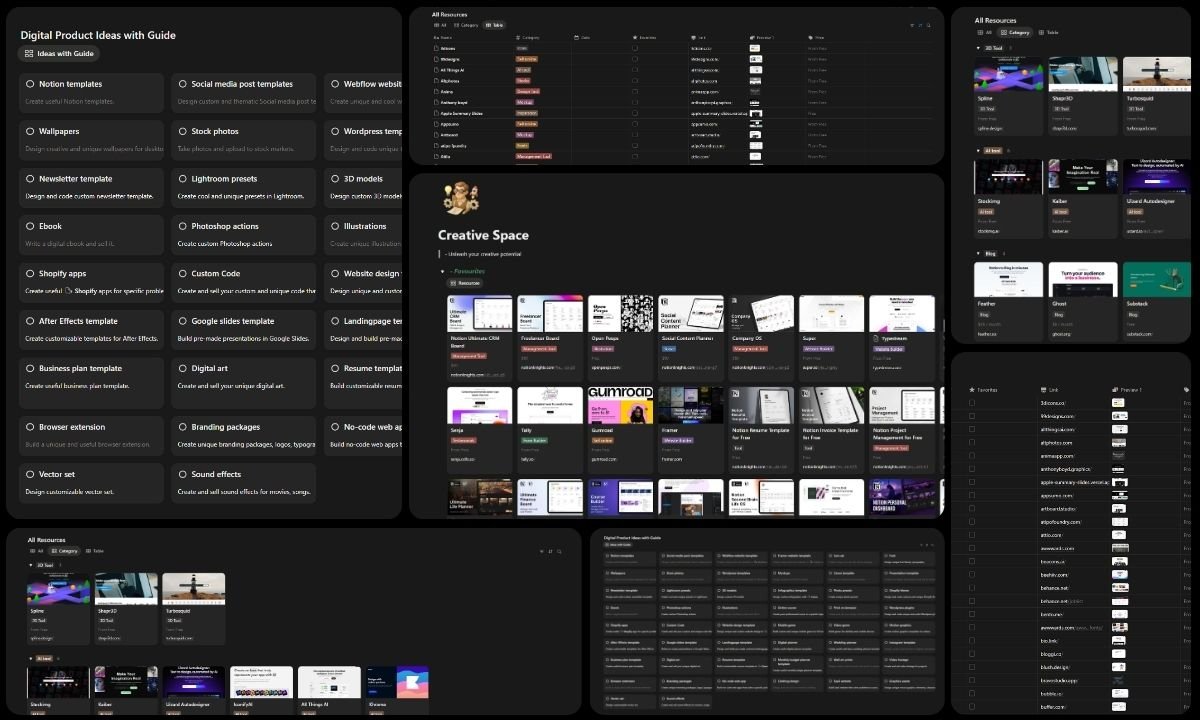Collapse the 3D Tool group in the bottom-left panel
1200x720 pixels.
pyautogui.click(x=30, y=565)
